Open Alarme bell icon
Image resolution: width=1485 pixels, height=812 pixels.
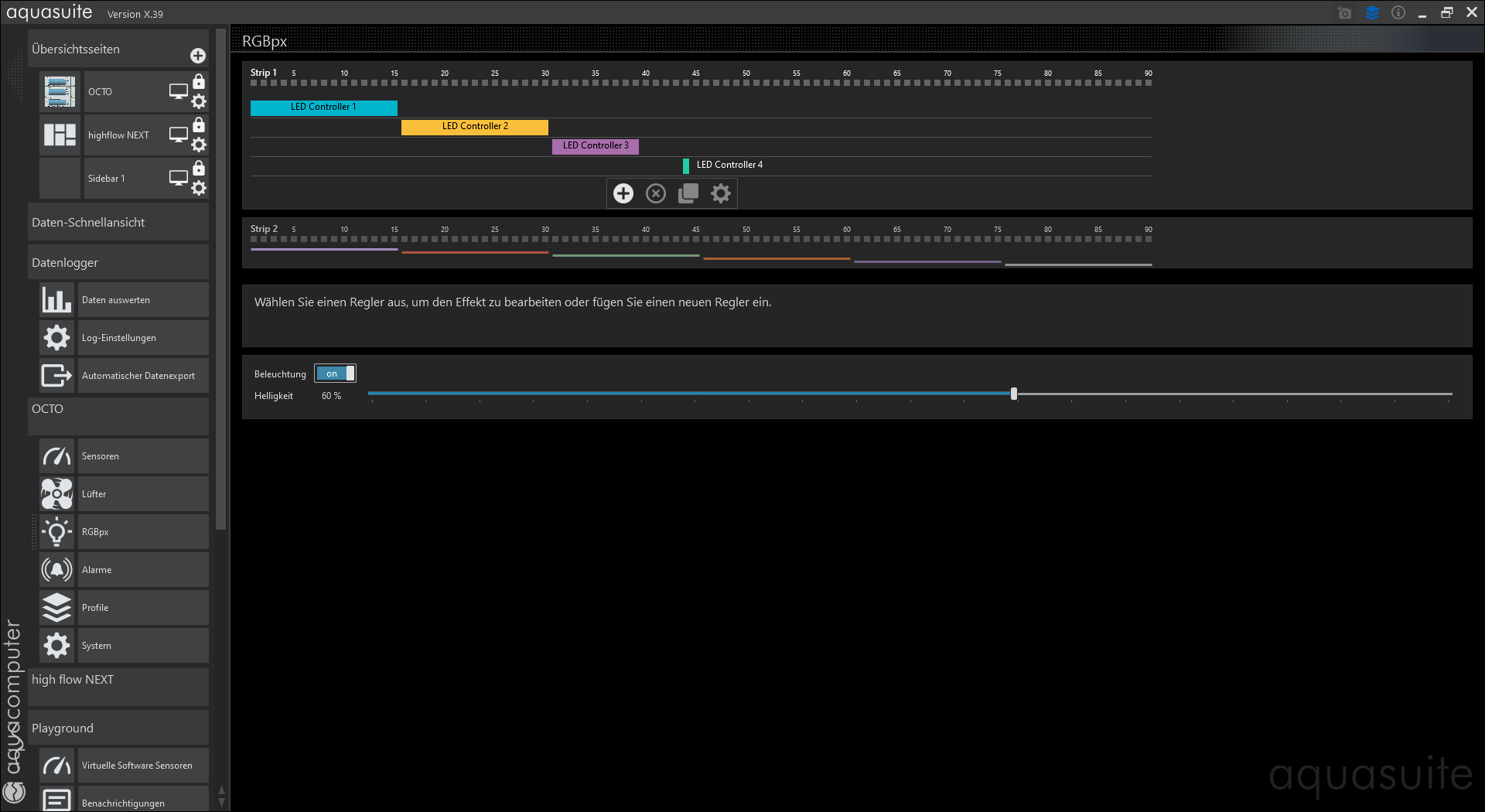click(56, 569)
